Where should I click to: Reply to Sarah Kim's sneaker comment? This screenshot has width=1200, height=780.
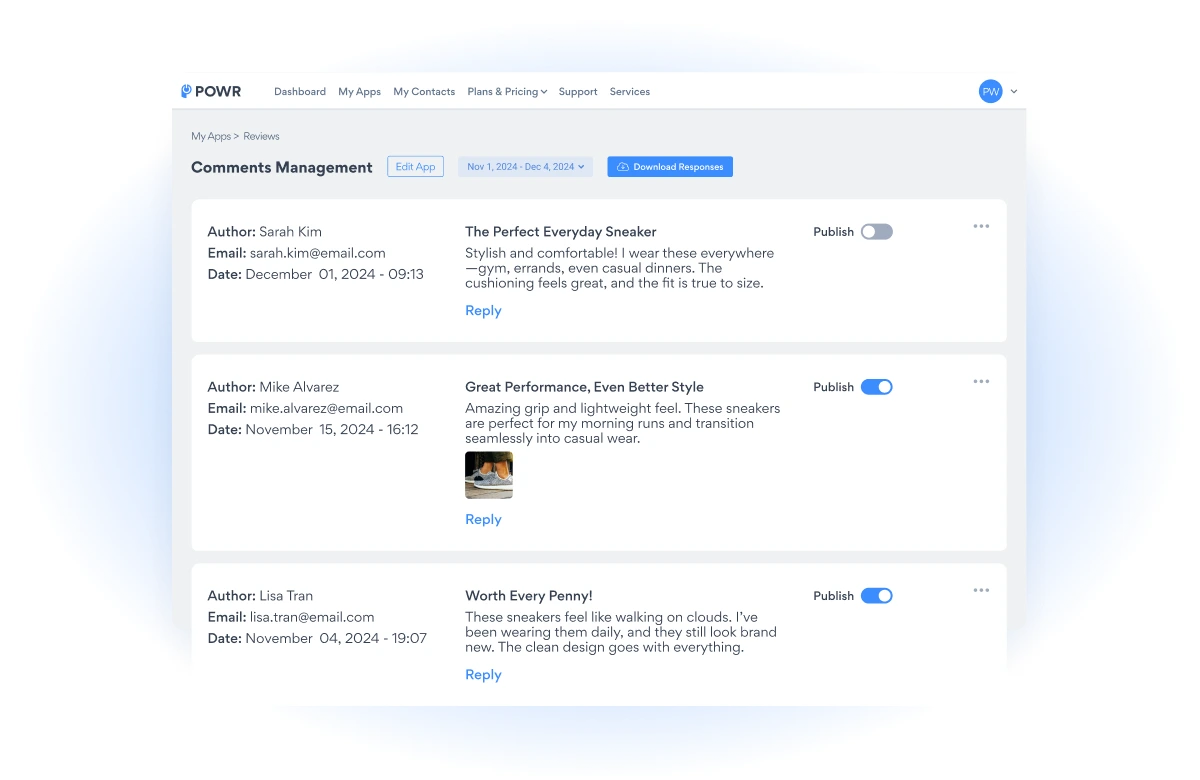(483, 311)
